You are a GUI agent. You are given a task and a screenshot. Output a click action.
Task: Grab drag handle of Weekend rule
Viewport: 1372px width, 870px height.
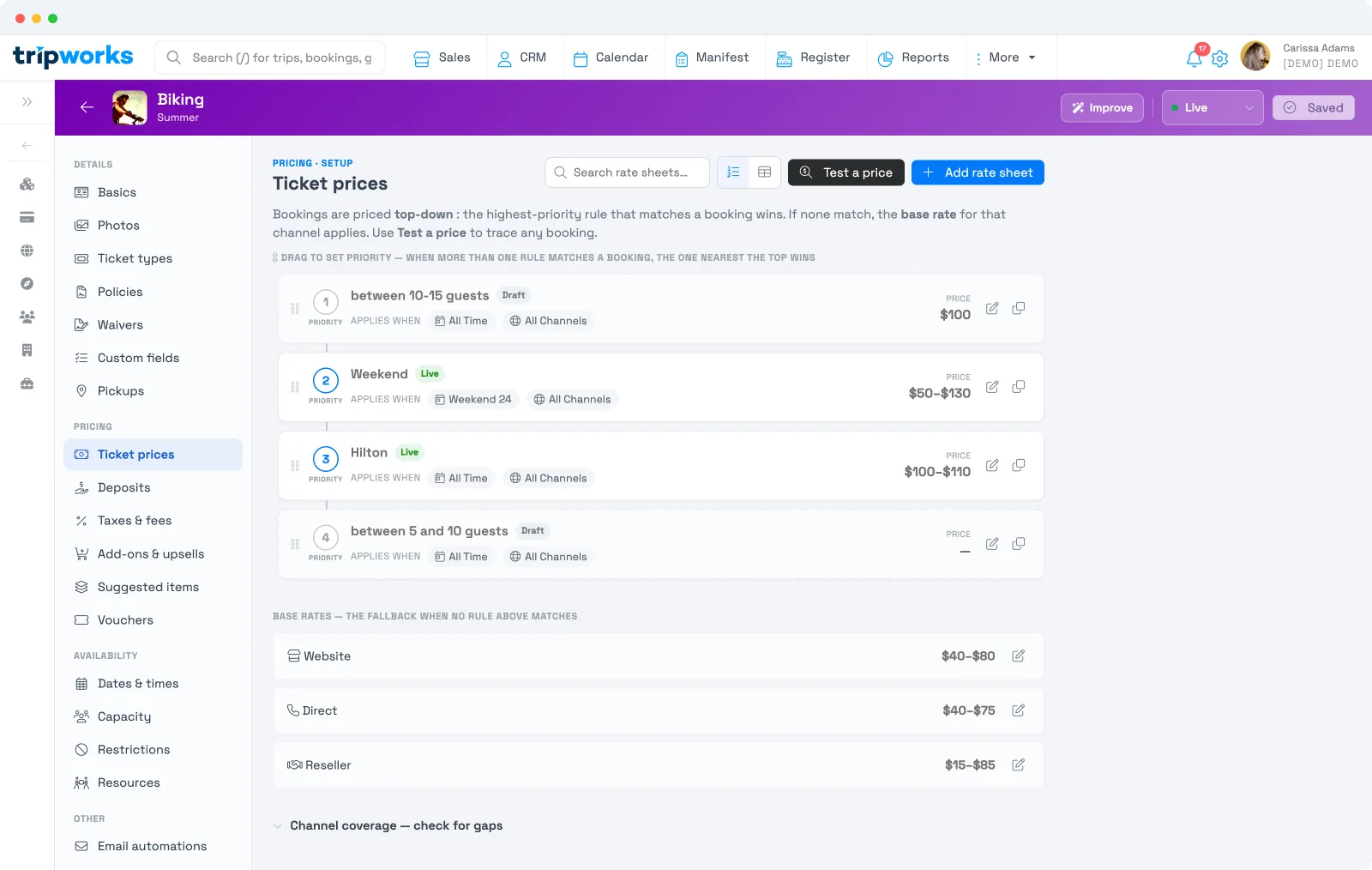[x=295, y=387]
